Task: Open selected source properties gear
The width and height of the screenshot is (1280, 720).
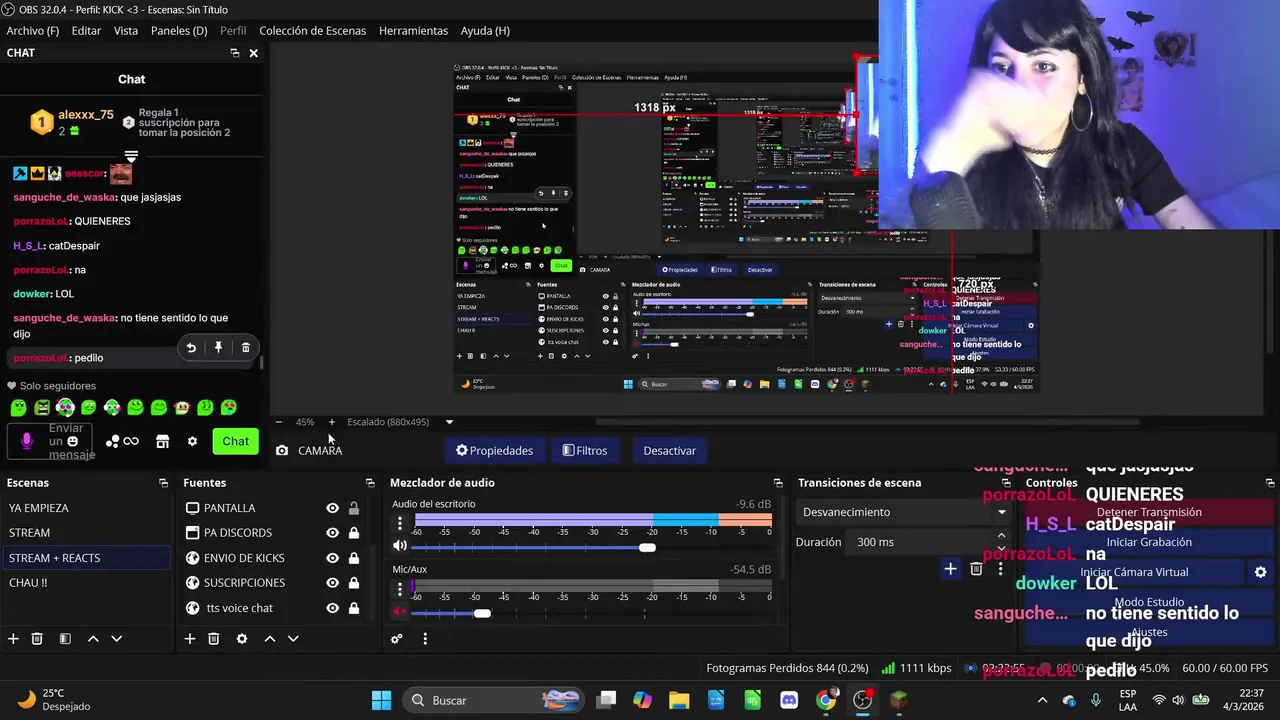Action: pyautogui.click(x=241, y=638)
